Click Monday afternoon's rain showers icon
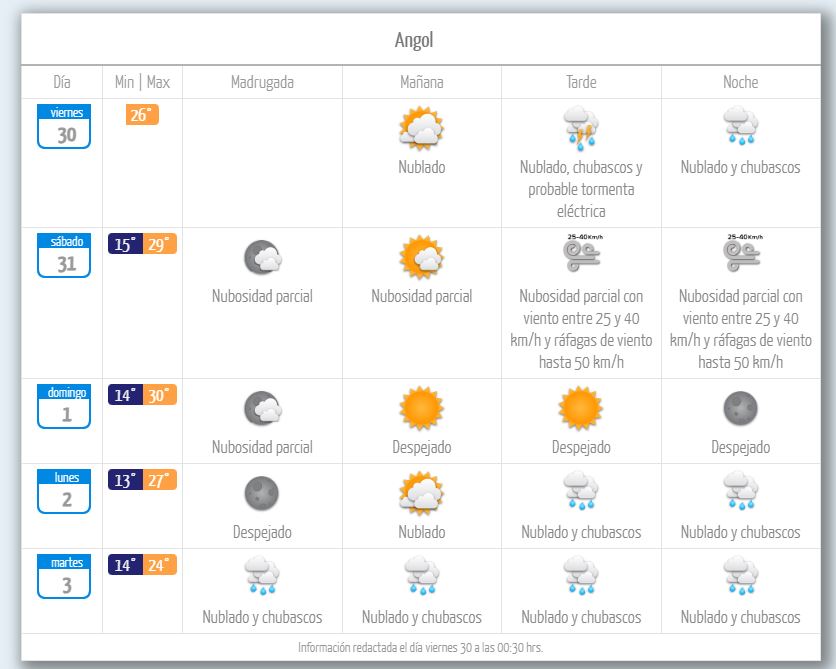 pos(581,493)
